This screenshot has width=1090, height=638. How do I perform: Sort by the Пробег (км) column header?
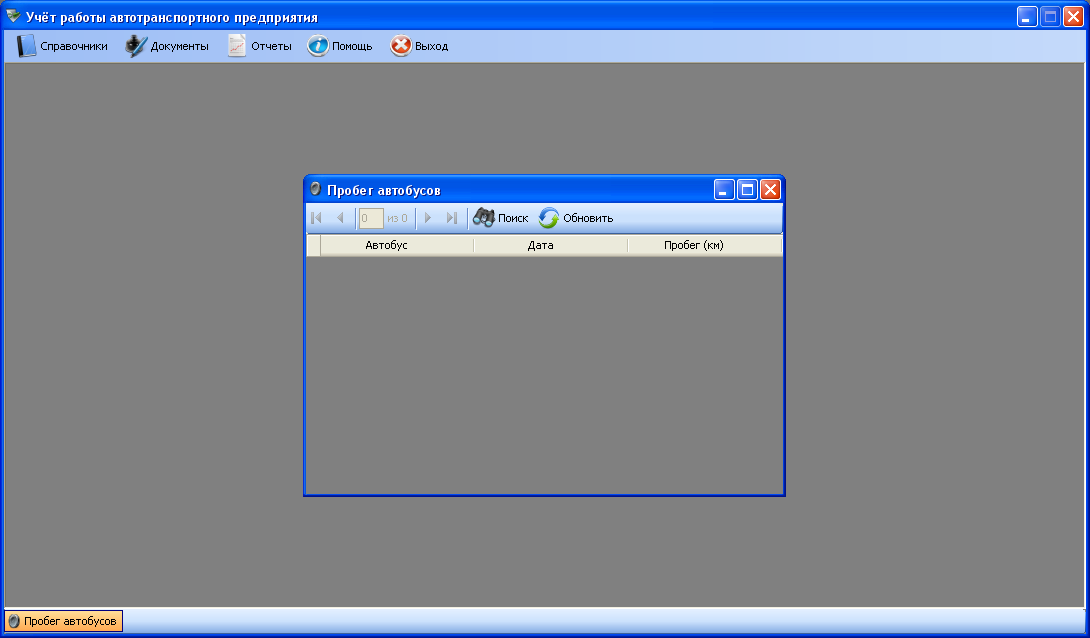(x=705, y=245)
